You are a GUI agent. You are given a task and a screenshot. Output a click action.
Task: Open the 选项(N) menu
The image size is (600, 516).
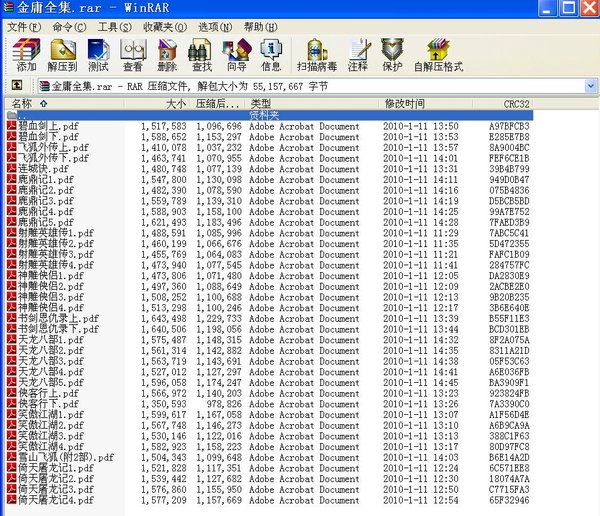click(215, 27)
